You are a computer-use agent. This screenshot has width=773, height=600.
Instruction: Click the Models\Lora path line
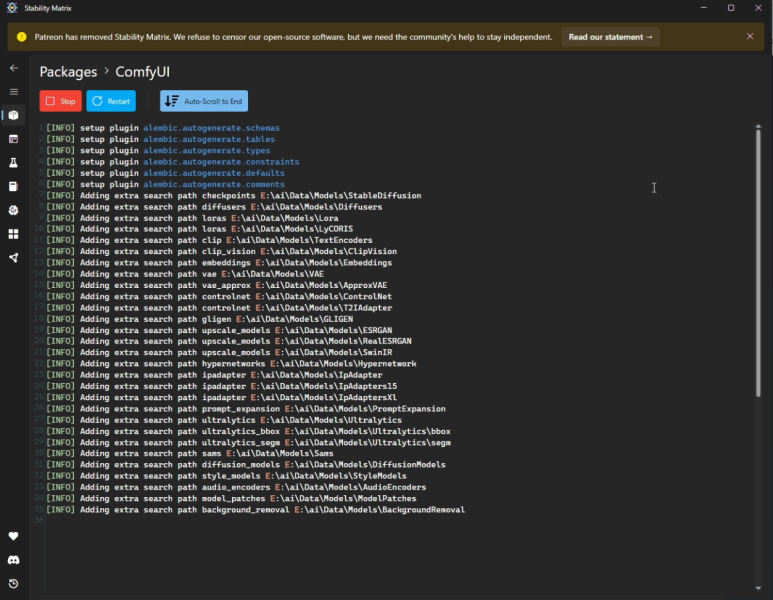[x=192, y=218]
